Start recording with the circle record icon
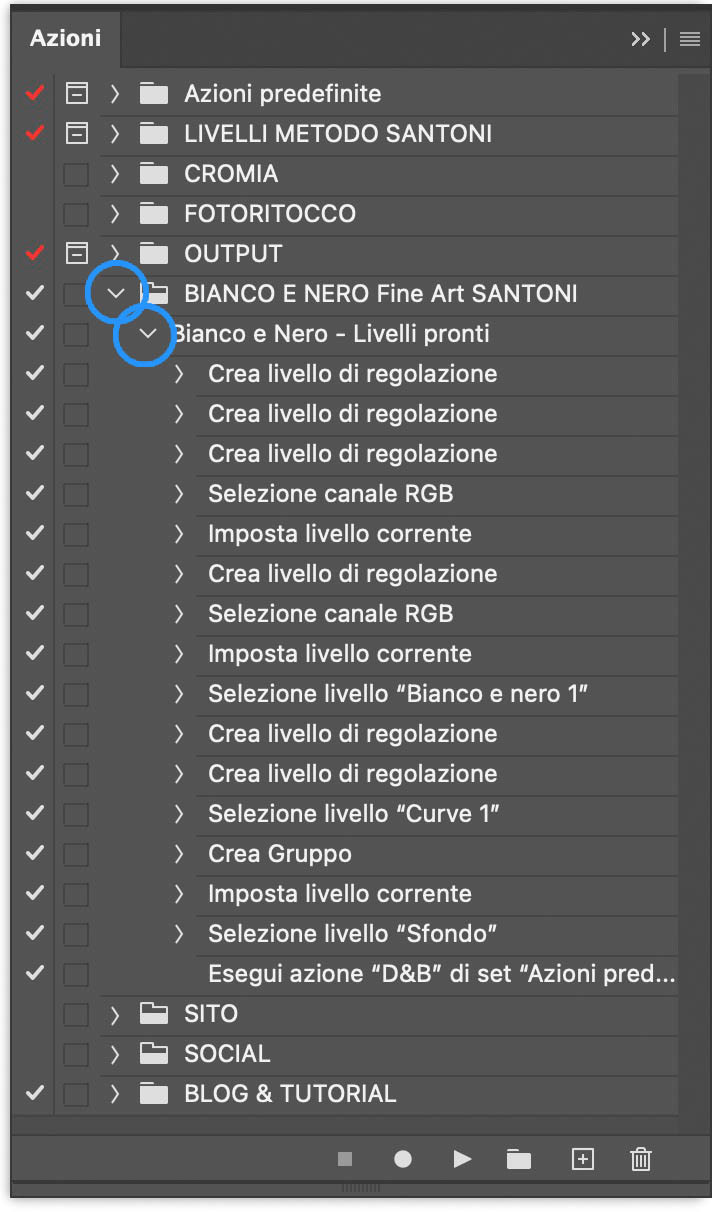Viewport: 712px width, 1212px height. pos(403,1159)
